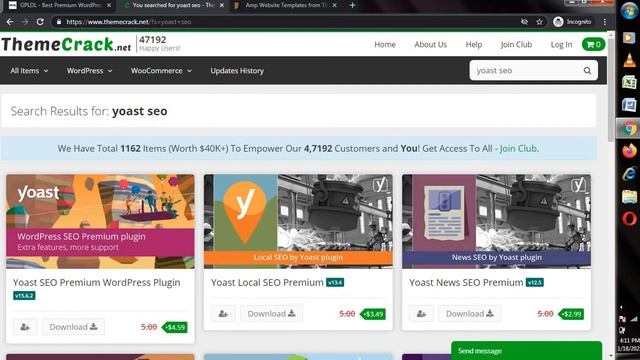Click the v12.5 version badge
This screenshot has height=360, width=640.
click(535, 282)
